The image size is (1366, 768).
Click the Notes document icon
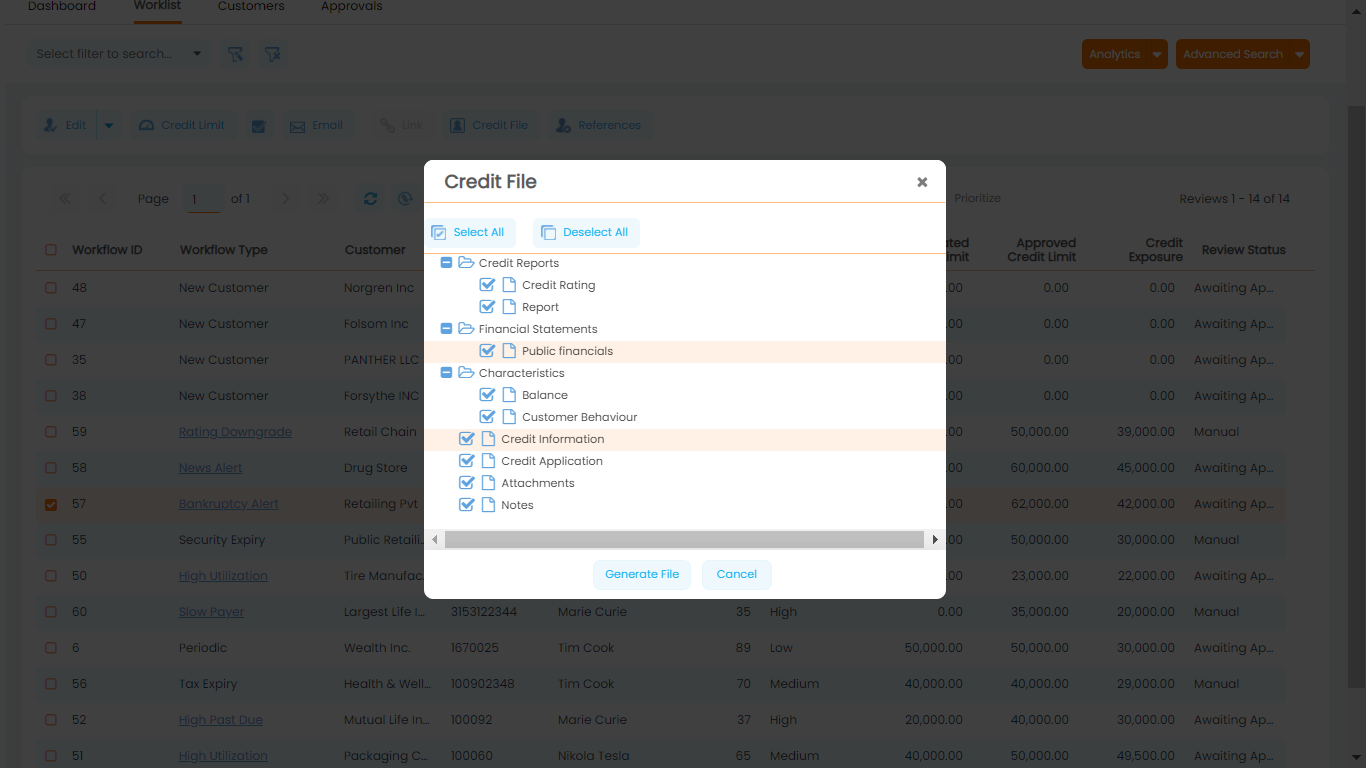[x=489, y=505]
